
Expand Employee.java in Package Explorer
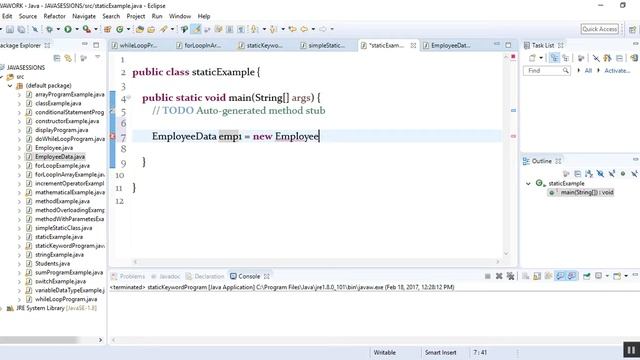click(x=19, y=148)
